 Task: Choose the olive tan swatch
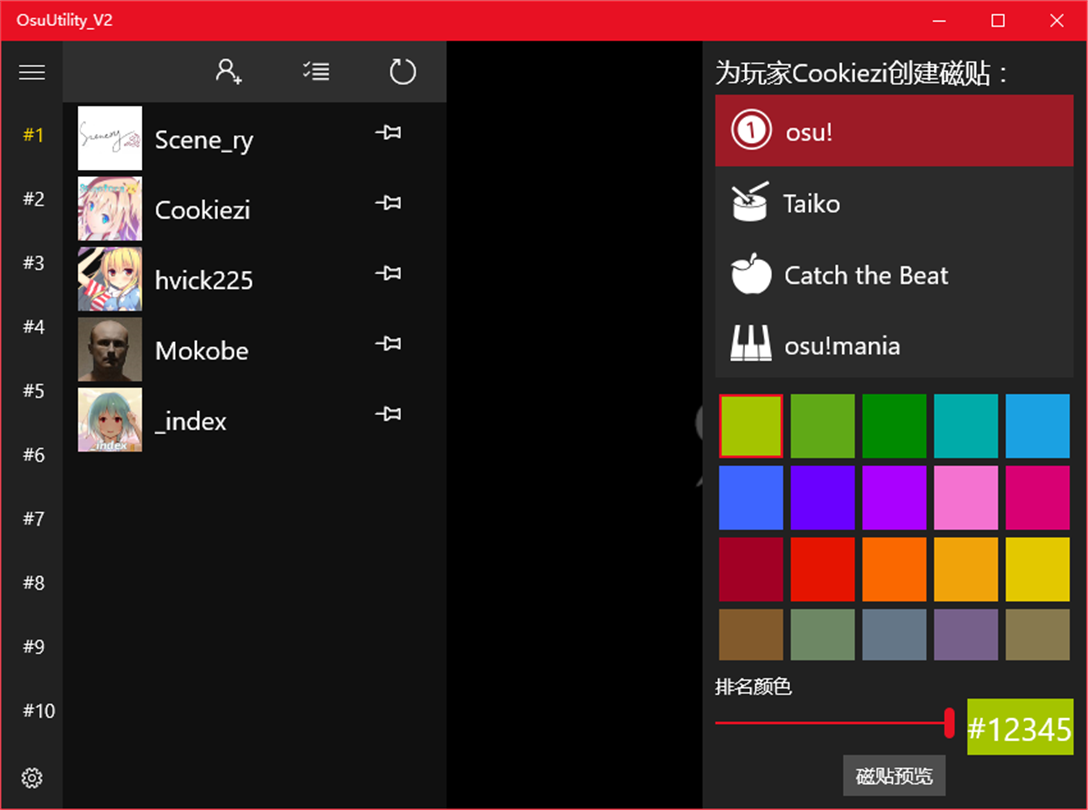point(1037,634)
